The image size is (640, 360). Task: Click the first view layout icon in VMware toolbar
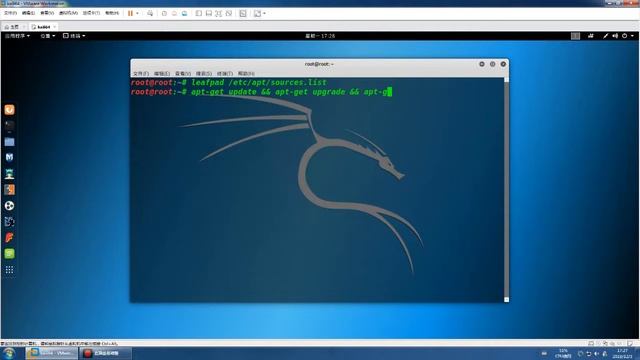click(199, 13)
